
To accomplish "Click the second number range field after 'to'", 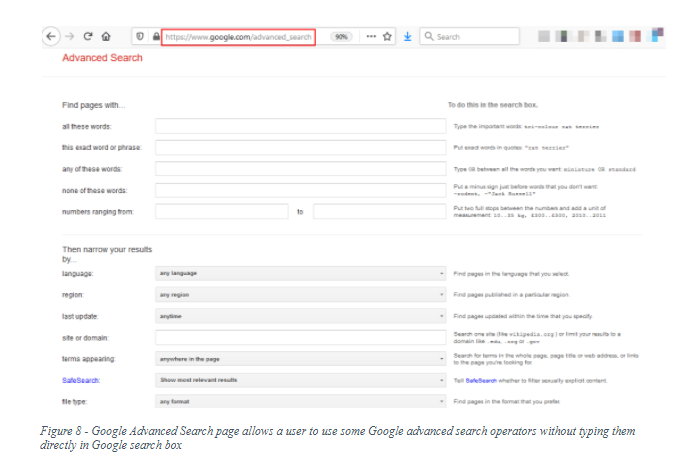I will click(380, 212).
